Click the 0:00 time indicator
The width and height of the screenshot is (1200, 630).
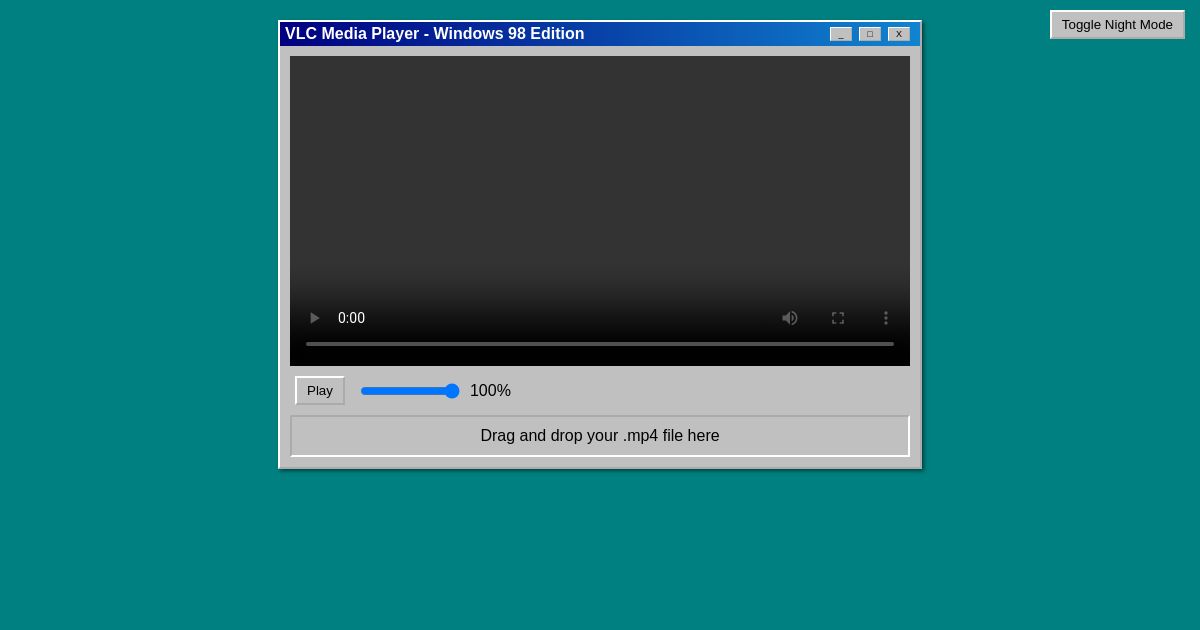351,318
